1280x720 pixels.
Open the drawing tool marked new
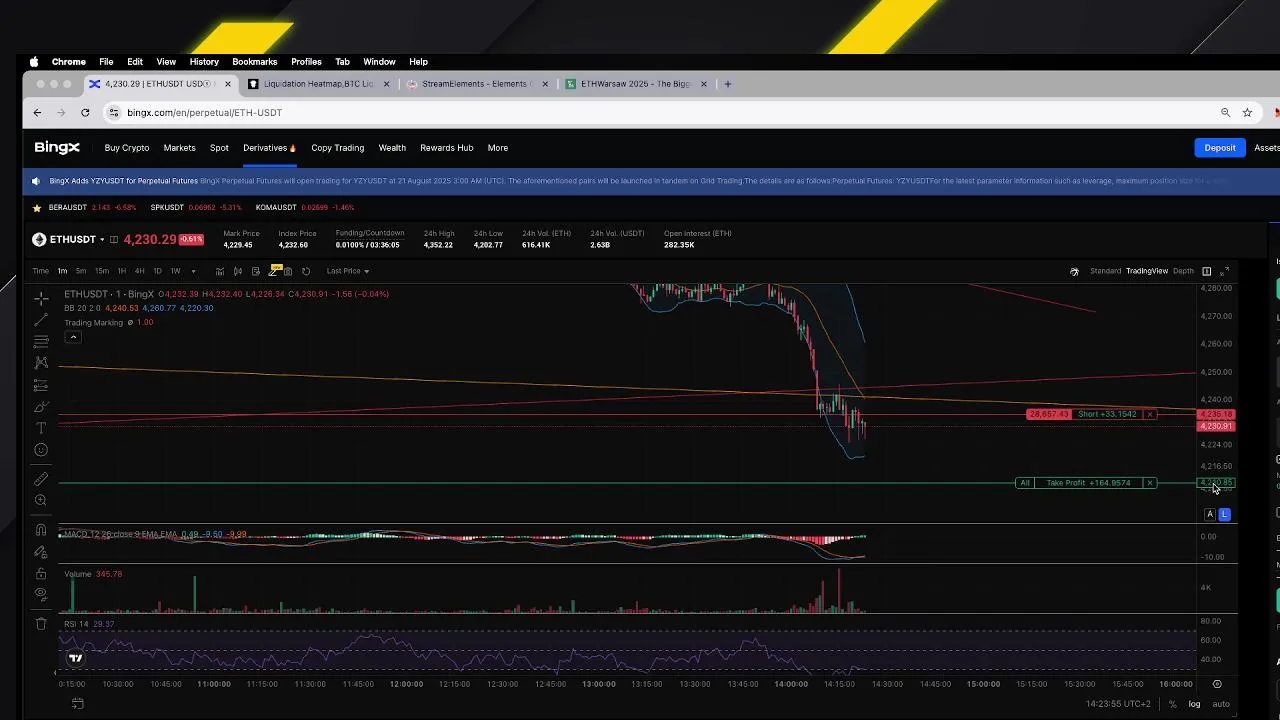pos(273,270)
